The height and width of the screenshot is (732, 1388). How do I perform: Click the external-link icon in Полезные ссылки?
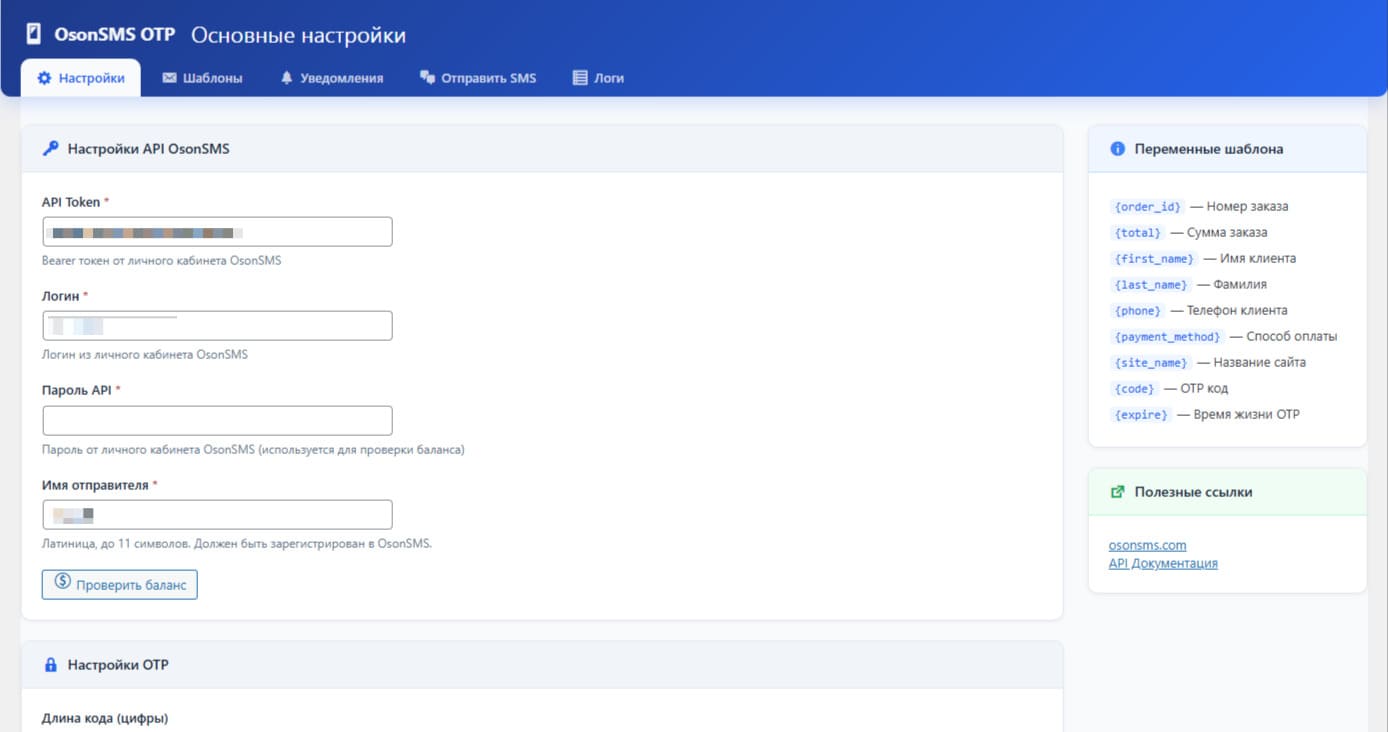(1118, 491)
